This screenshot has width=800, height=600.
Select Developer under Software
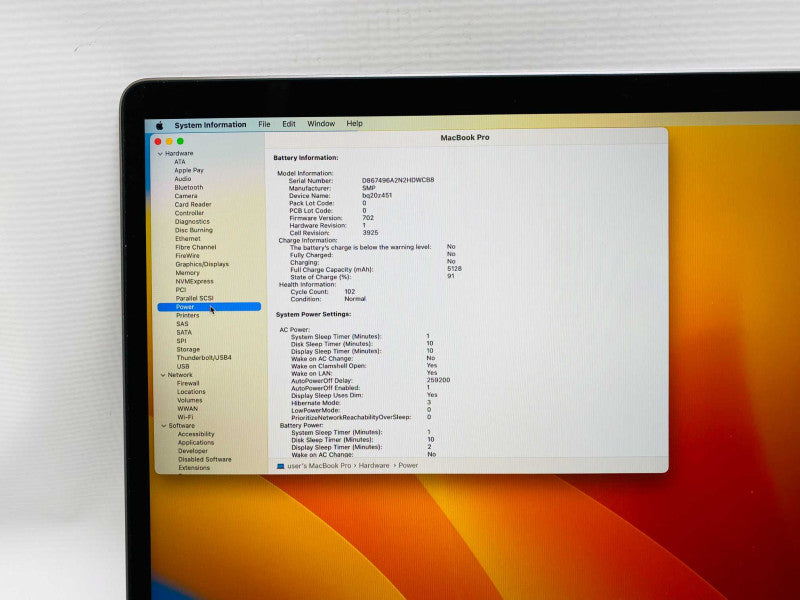193,451
